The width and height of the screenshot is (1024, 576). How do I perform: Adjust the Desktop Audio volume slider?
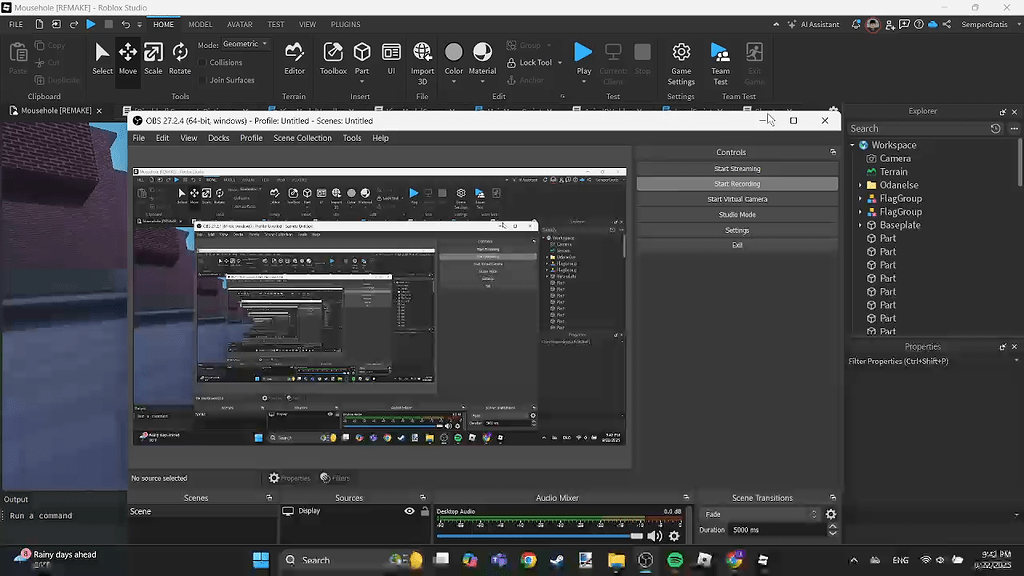(x=634, y=535)
